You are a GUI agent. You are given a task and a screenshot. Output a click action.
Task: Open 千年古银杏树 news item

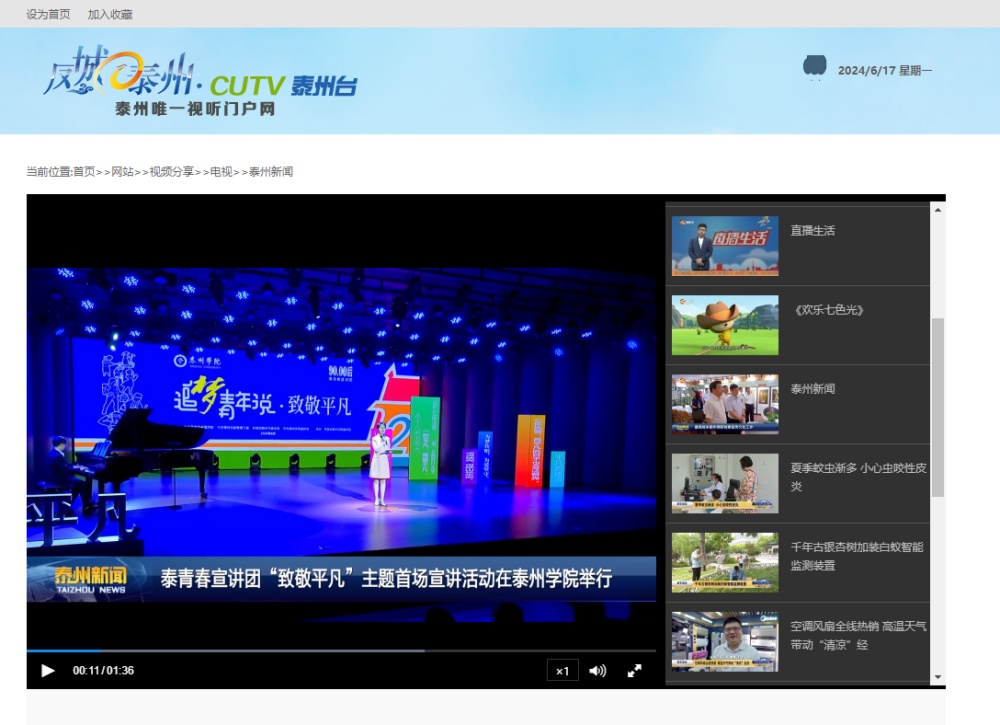pyautogui.click(x=856, y=556)
